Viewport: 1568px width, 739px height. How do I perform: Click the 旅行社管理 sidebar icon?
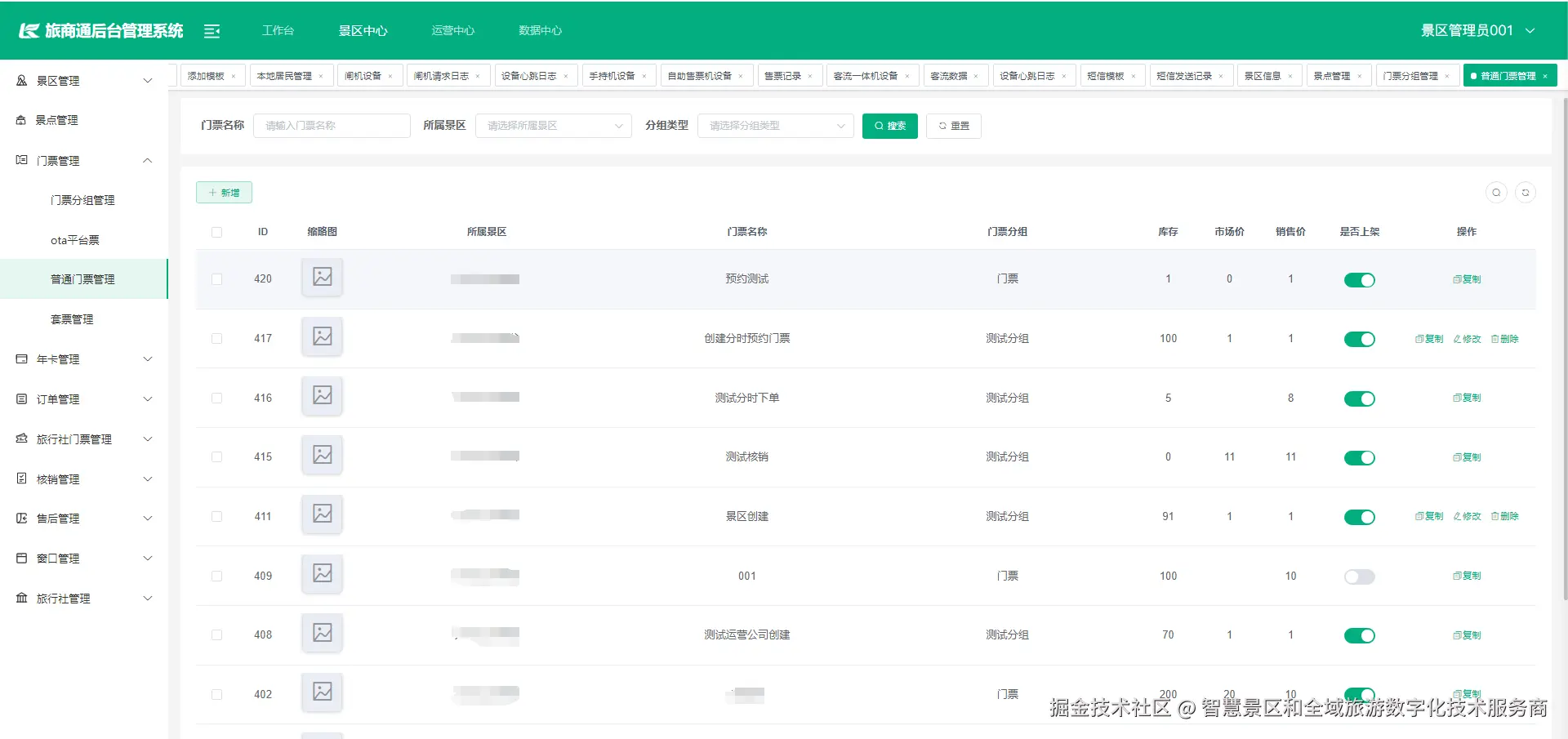20,598
